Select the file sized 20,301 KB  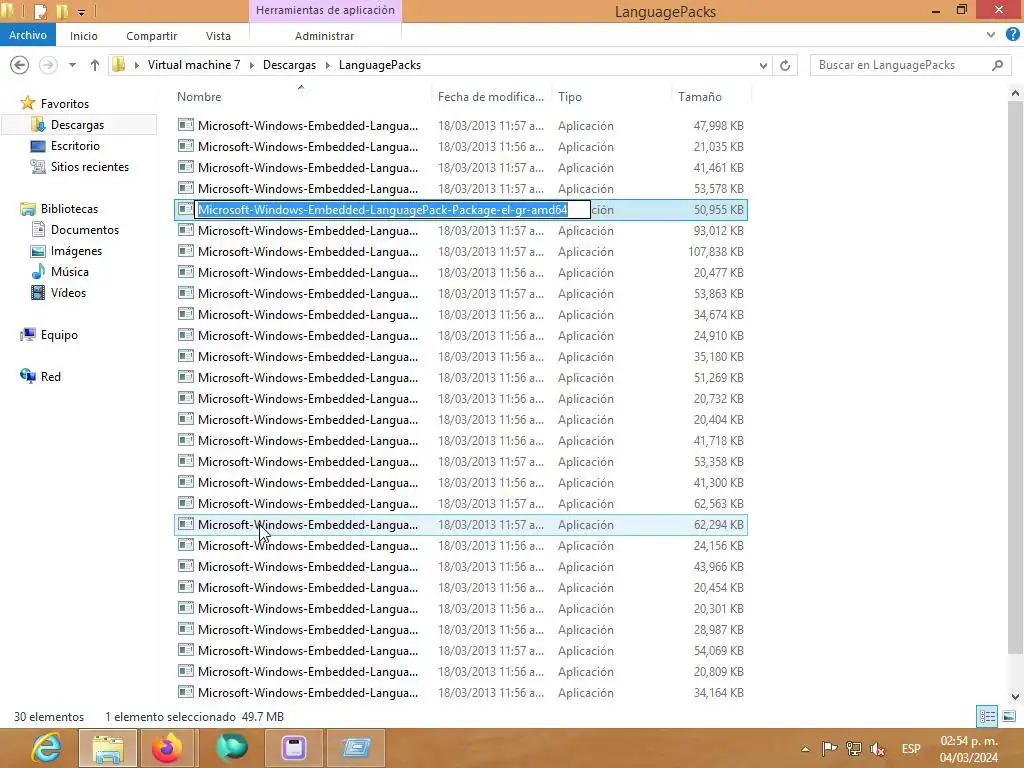pyautogui.click(x=460, y=609)
